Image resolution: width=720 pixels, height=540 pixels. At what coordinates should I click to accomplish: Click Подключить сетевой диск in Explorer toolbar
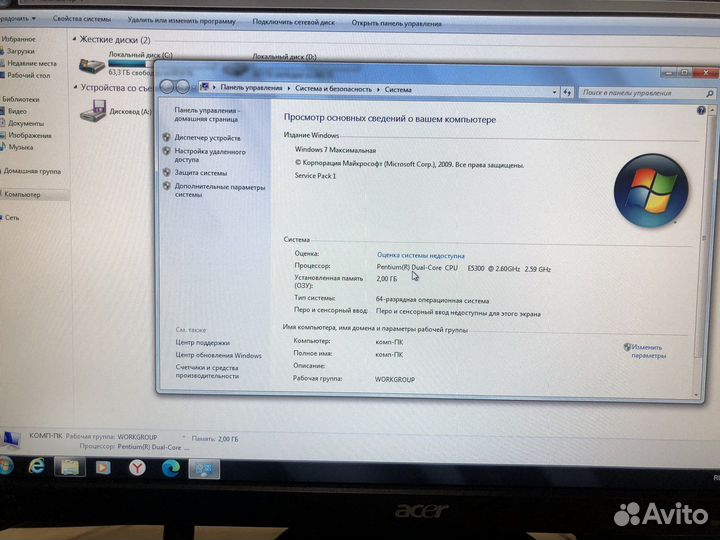[293, 22]
